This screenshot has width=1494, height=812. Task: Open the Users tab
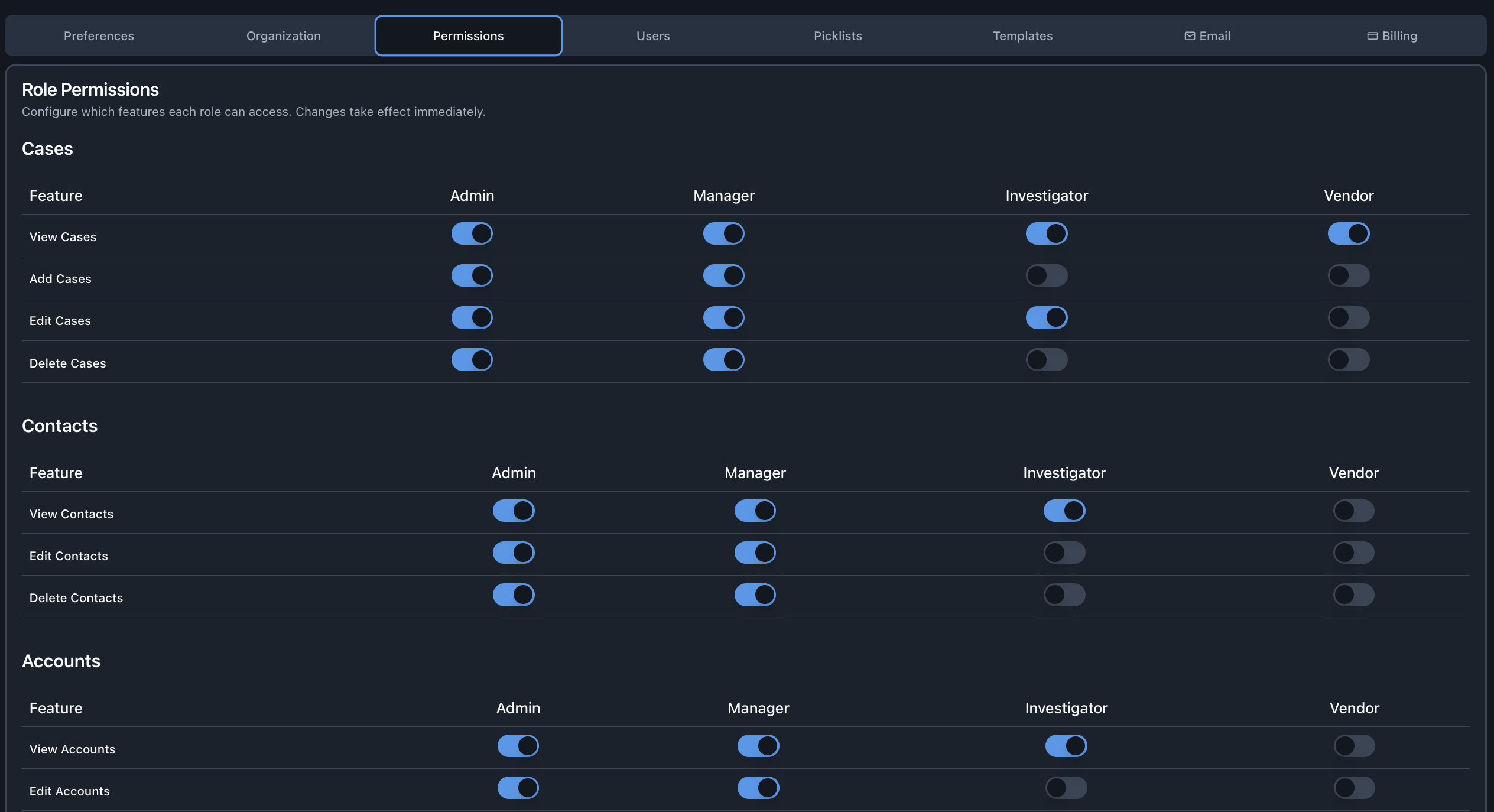tap(653, 36)
